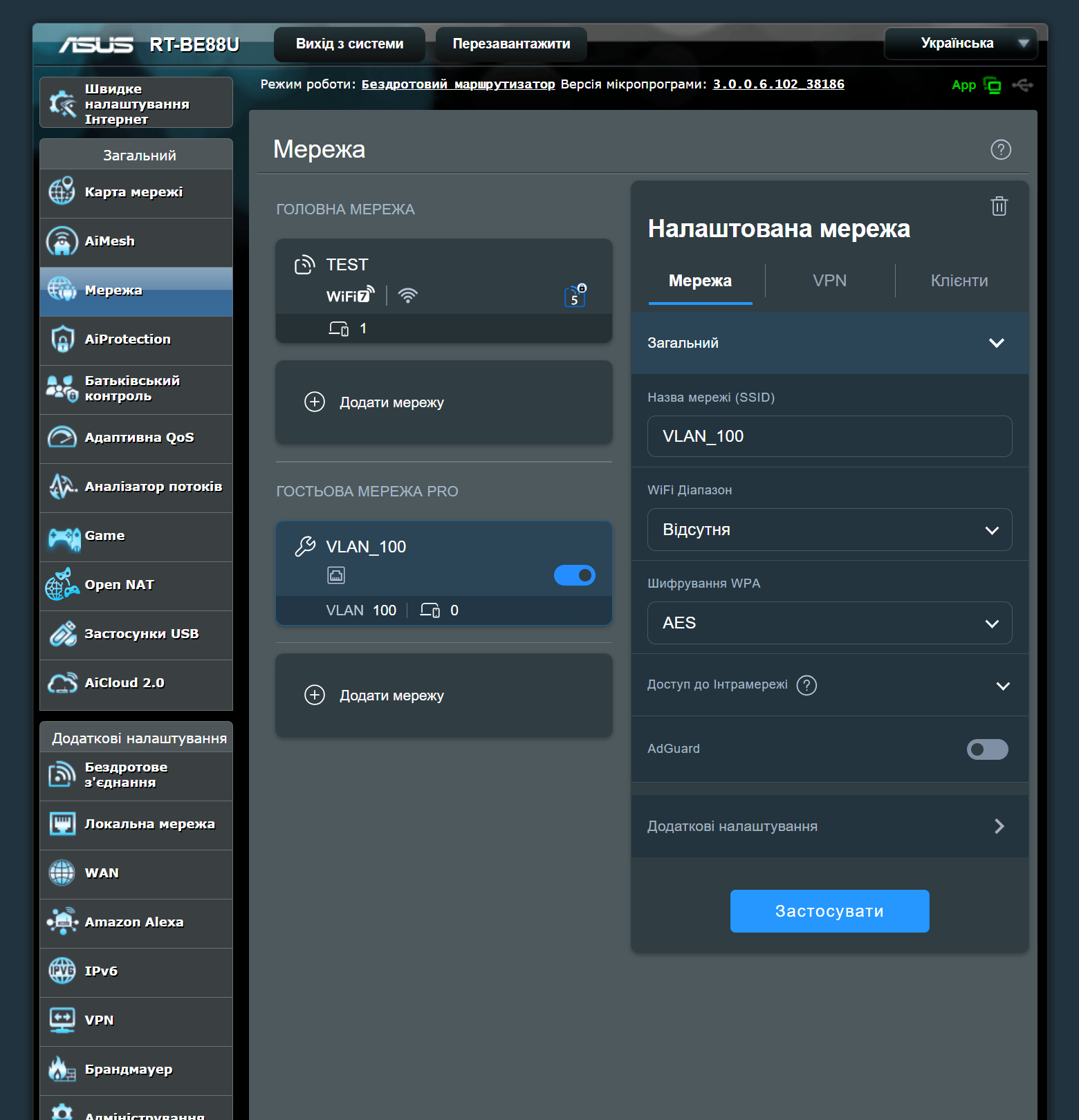Open the Українська language dropdown
1079x1120 pixels.
[x=961, y=43]
